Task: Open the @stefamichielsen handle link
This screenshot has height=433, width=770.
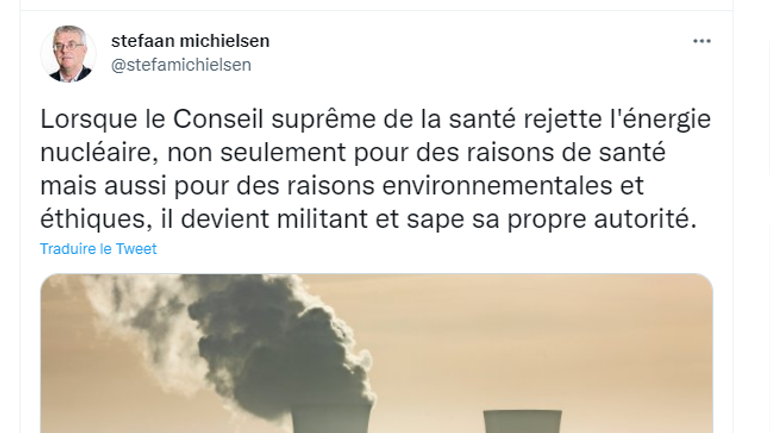Action: 181,65
